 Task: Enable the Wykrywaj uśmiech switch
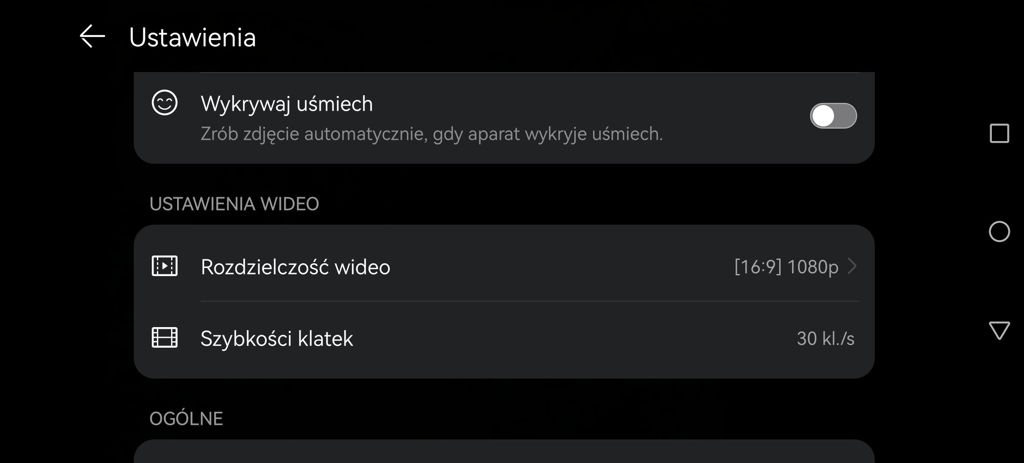pyautogui.click(x=833, y=116)
